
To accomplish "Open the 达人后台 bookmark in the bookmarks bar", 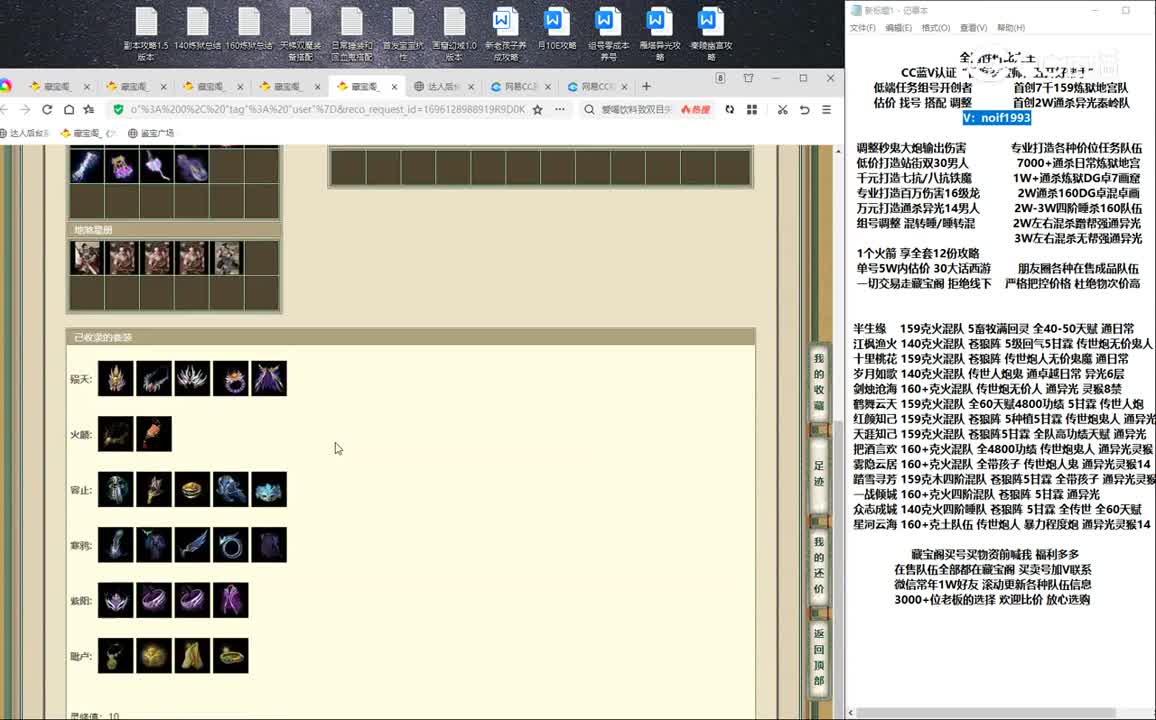I will pos(24,133).
